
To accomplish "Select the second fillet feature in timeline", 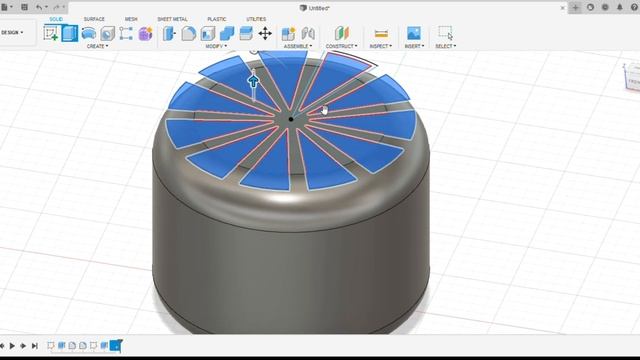I will [x=83, y=346].
